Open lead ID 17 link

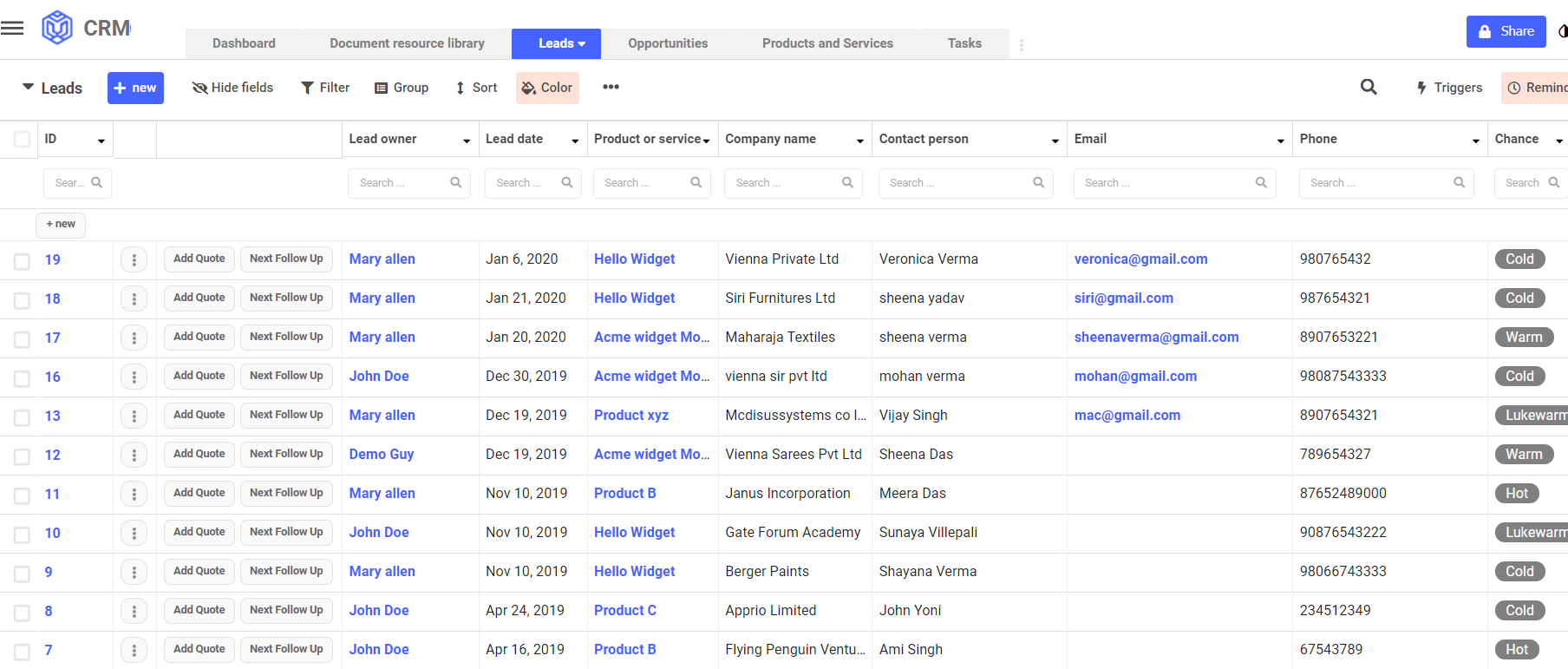click(53, 338)
